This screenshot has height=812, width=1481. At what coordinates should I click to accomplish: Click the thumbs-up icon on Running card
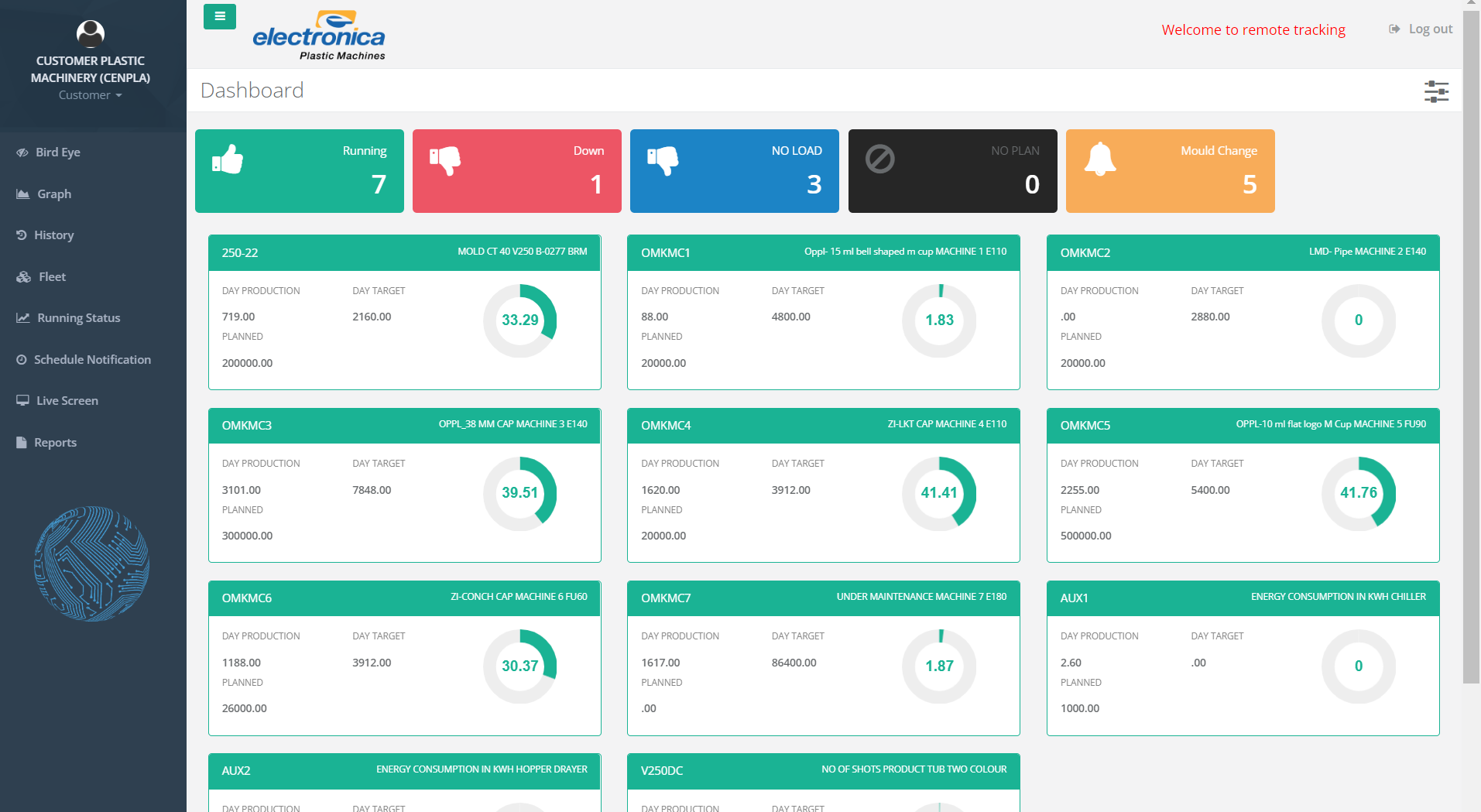click(x=228, y=159)
